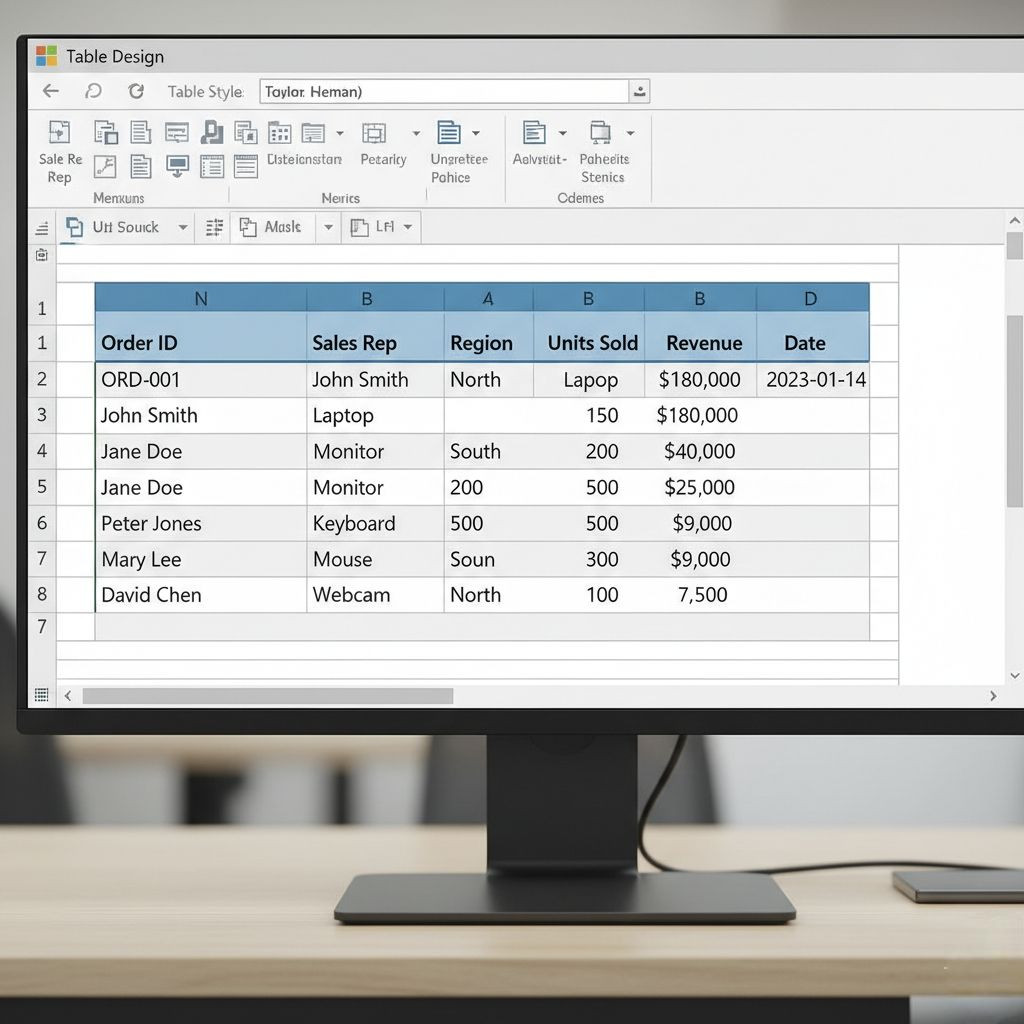Select the Revenue column header cell

pos(703,343)
